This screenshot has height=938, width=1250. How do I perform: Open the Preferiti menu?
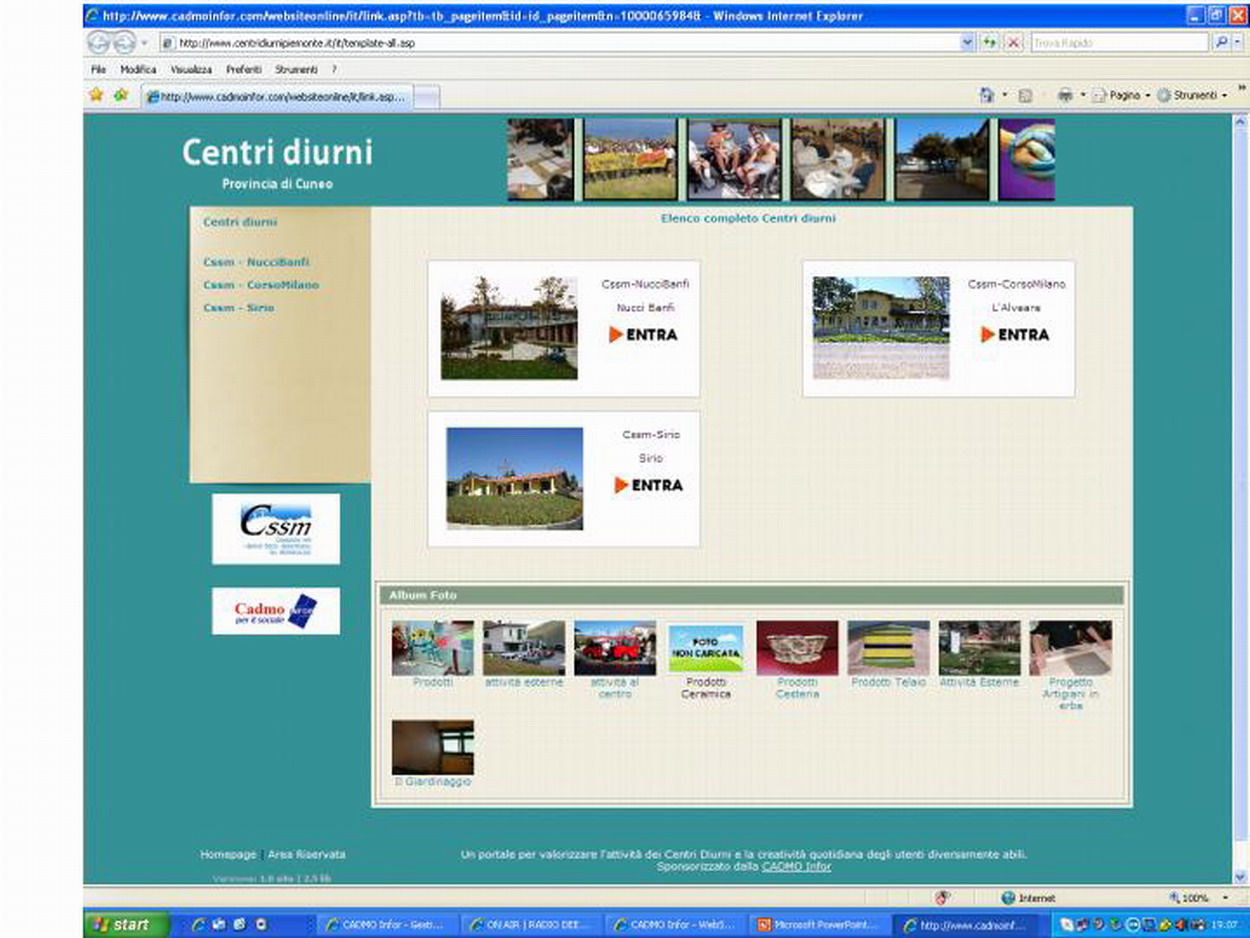(x=243, y=70)
